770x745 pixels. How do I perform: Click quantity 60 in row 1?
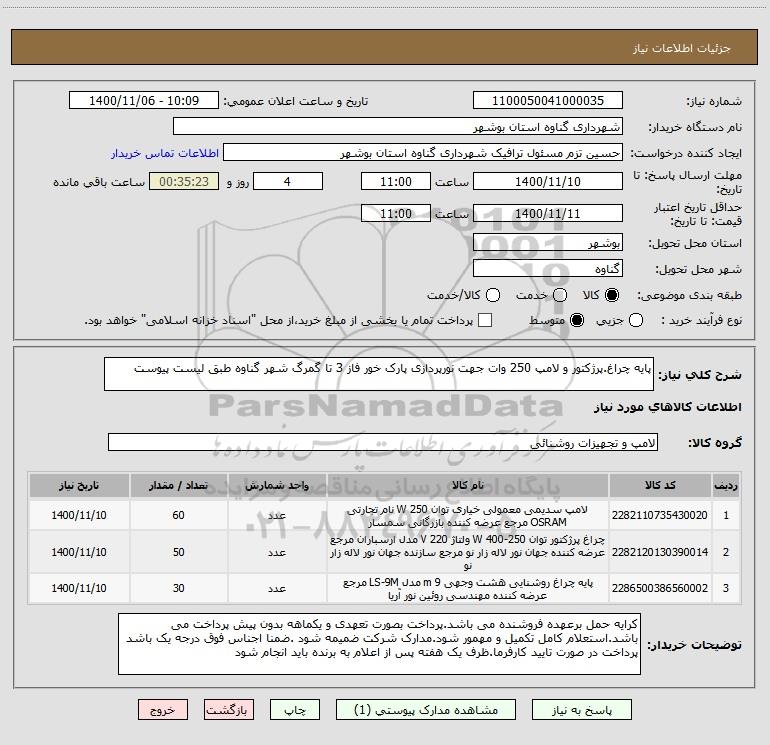[178, 515]
